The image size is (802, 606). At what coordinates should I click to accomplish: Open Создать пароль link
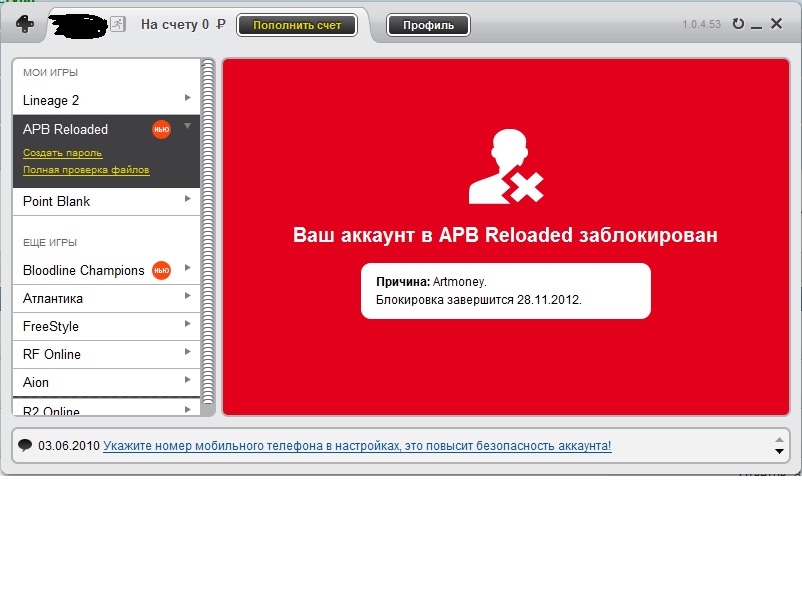click(x=62, y=153)
